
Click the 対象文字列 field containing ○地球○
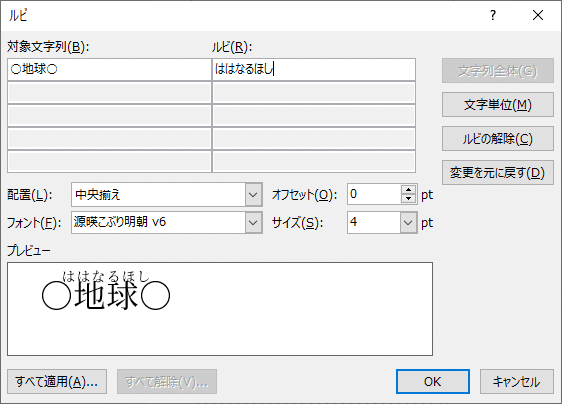tap(109, 69)
